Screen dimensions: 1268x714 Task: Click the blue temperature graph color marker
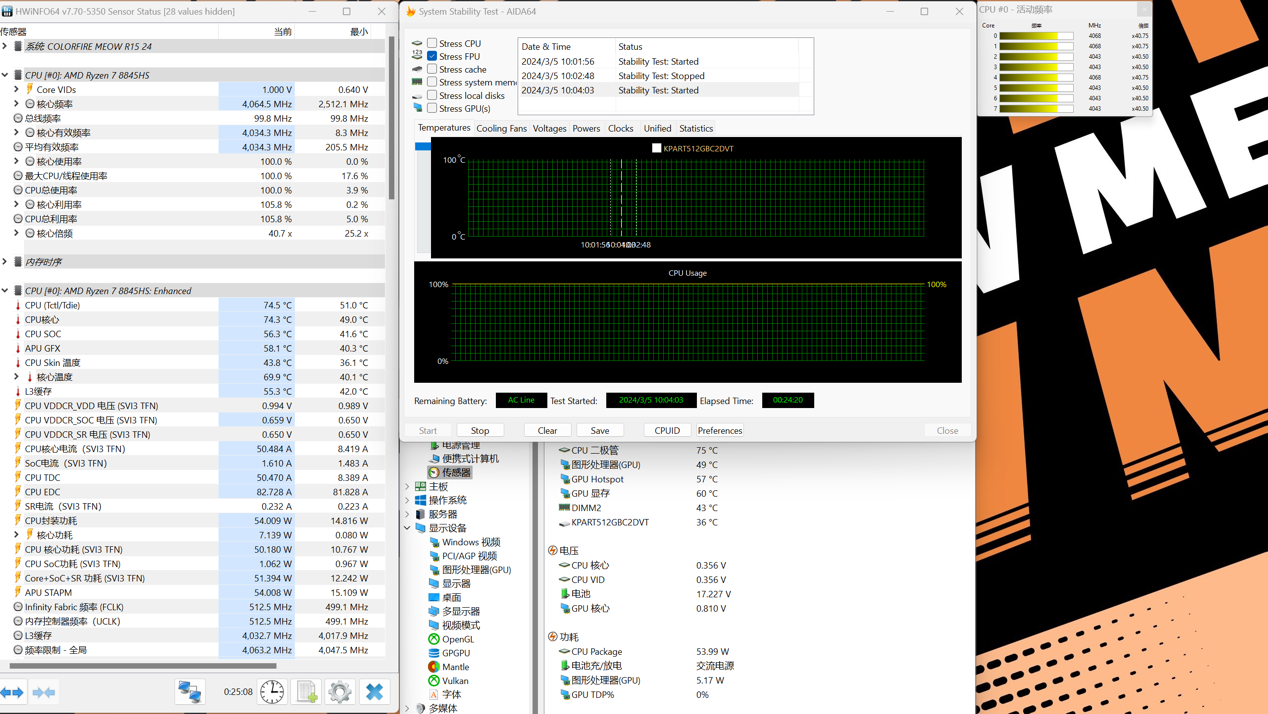(423, 146)
